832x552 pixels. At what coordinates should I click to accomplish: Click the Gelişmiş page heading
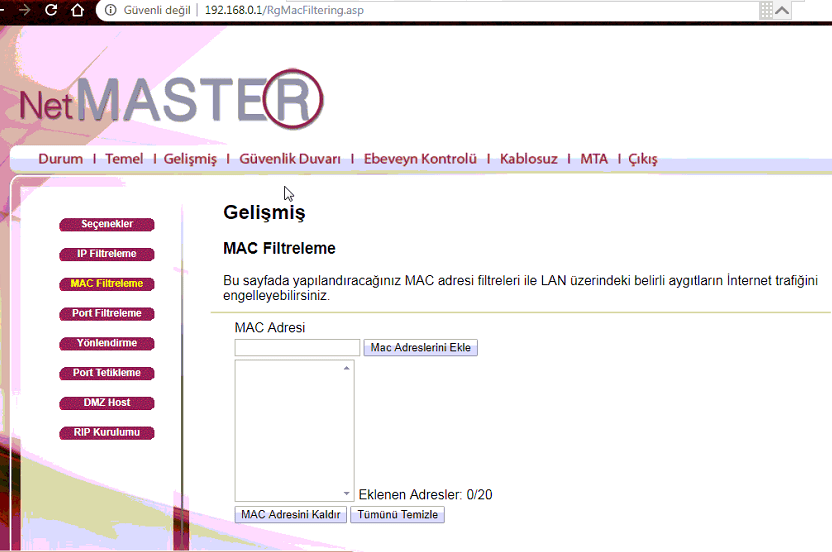pos(264,213)
